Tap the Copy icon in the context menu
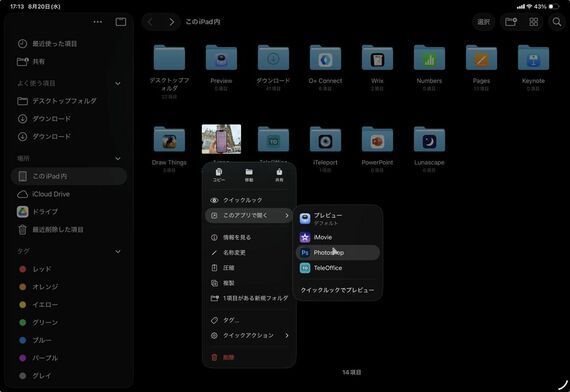 click(x=218, y=175)
